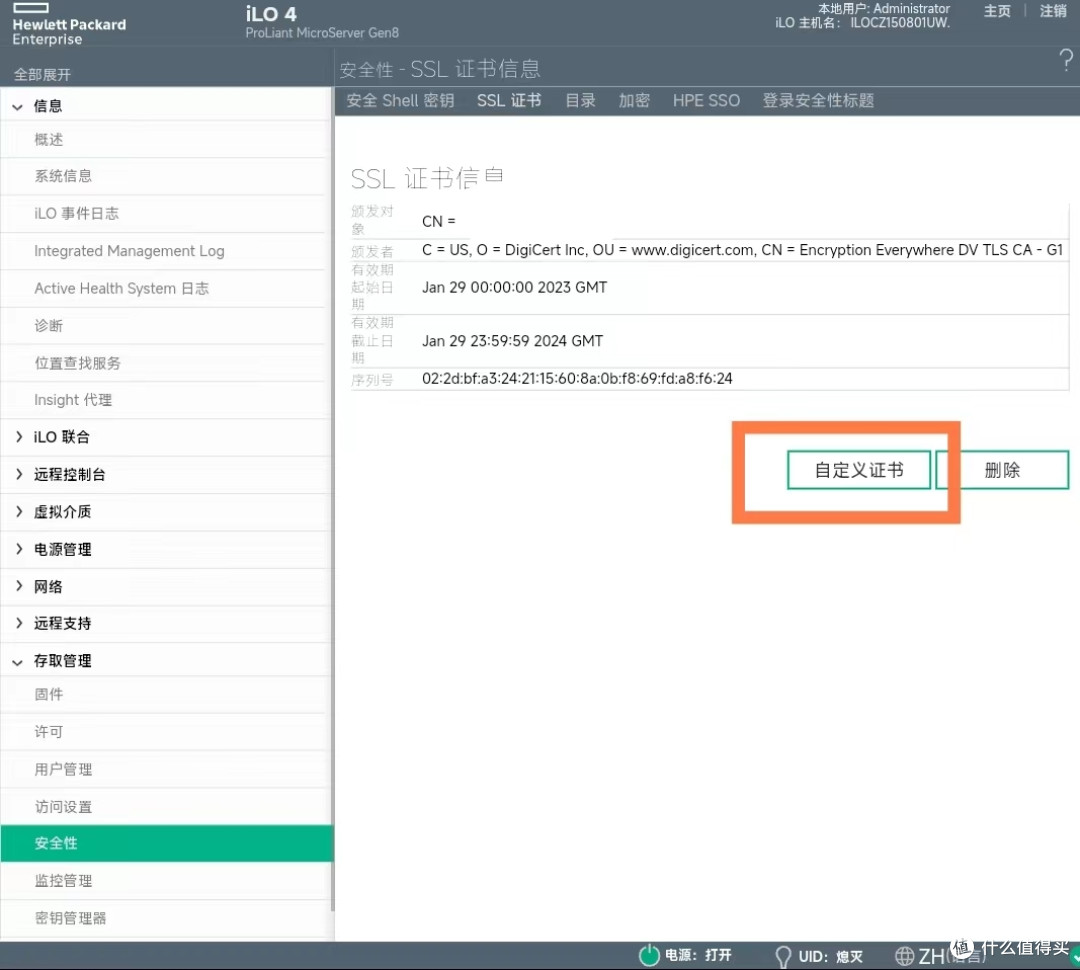1080x970 pixels.
Task: Expand the 网络 section
Action: click(19, 586)
